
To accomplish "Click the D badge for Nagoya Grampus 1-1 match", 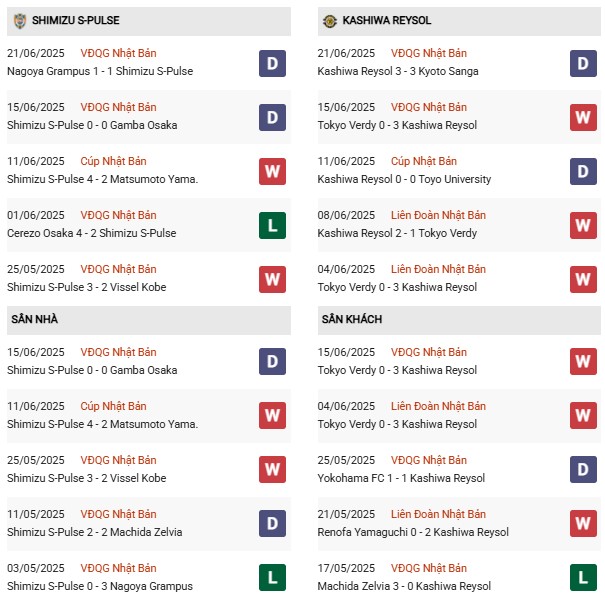I will tap(272, 63).
